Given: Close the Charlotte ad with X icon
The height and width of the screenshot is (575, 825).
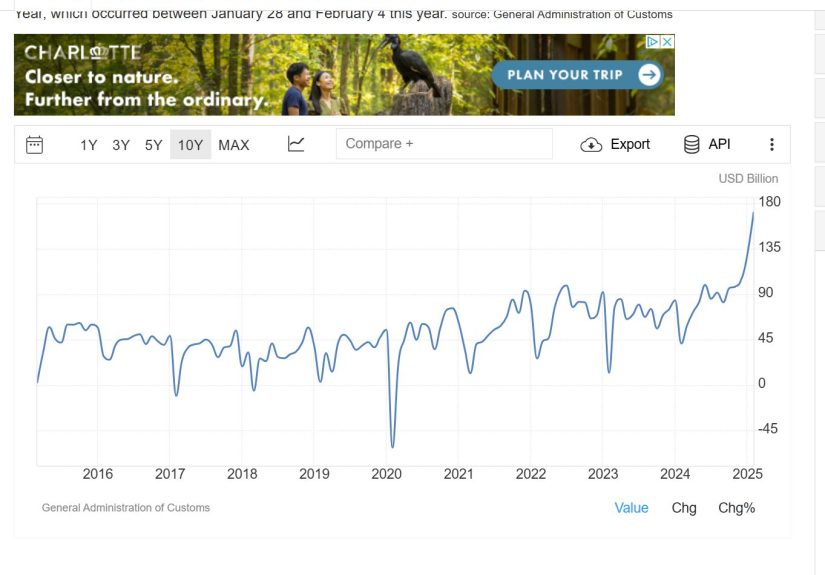Looking at the screenshot, I should pos(667,42).
